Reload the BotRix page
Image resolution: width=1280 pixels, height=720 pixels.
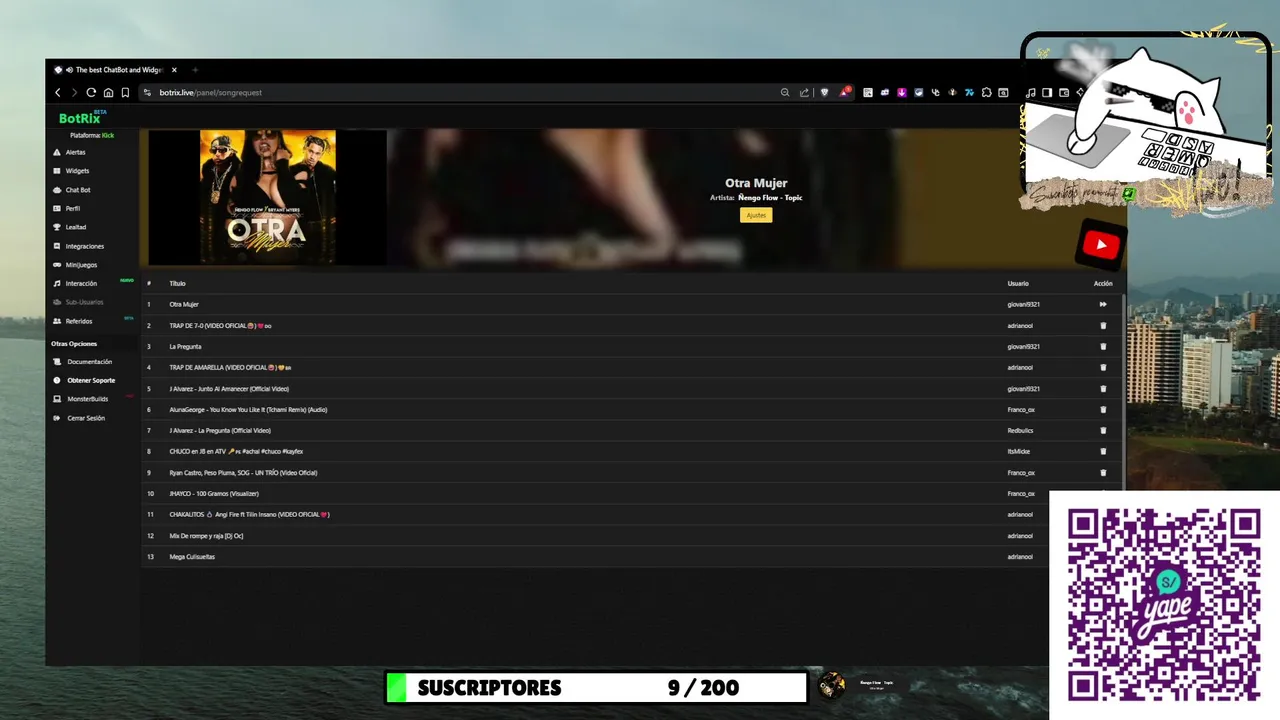tap(91, 92)
